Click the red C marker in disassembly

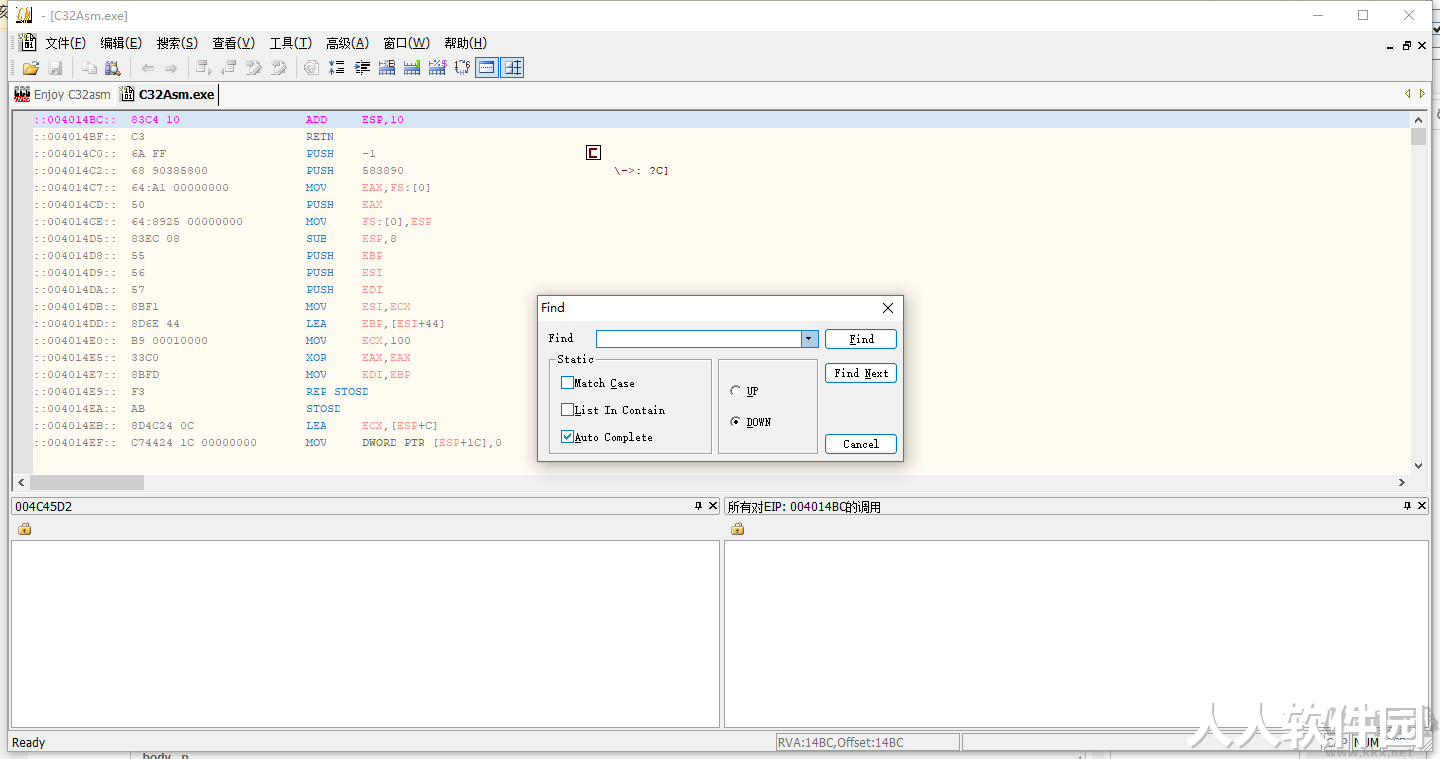point(593,153)
